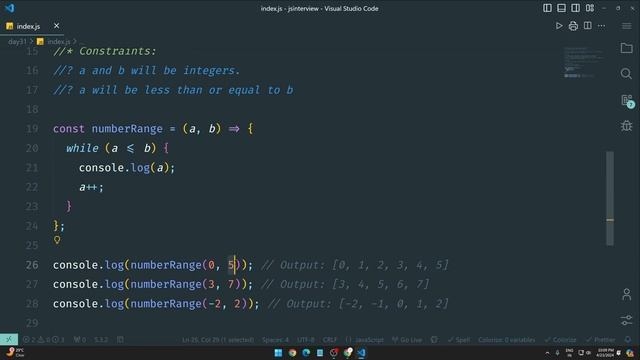The width and height of the screenshot is (640, 360).
Task: Click the minimap code preview
Action: tap(584, 62)
